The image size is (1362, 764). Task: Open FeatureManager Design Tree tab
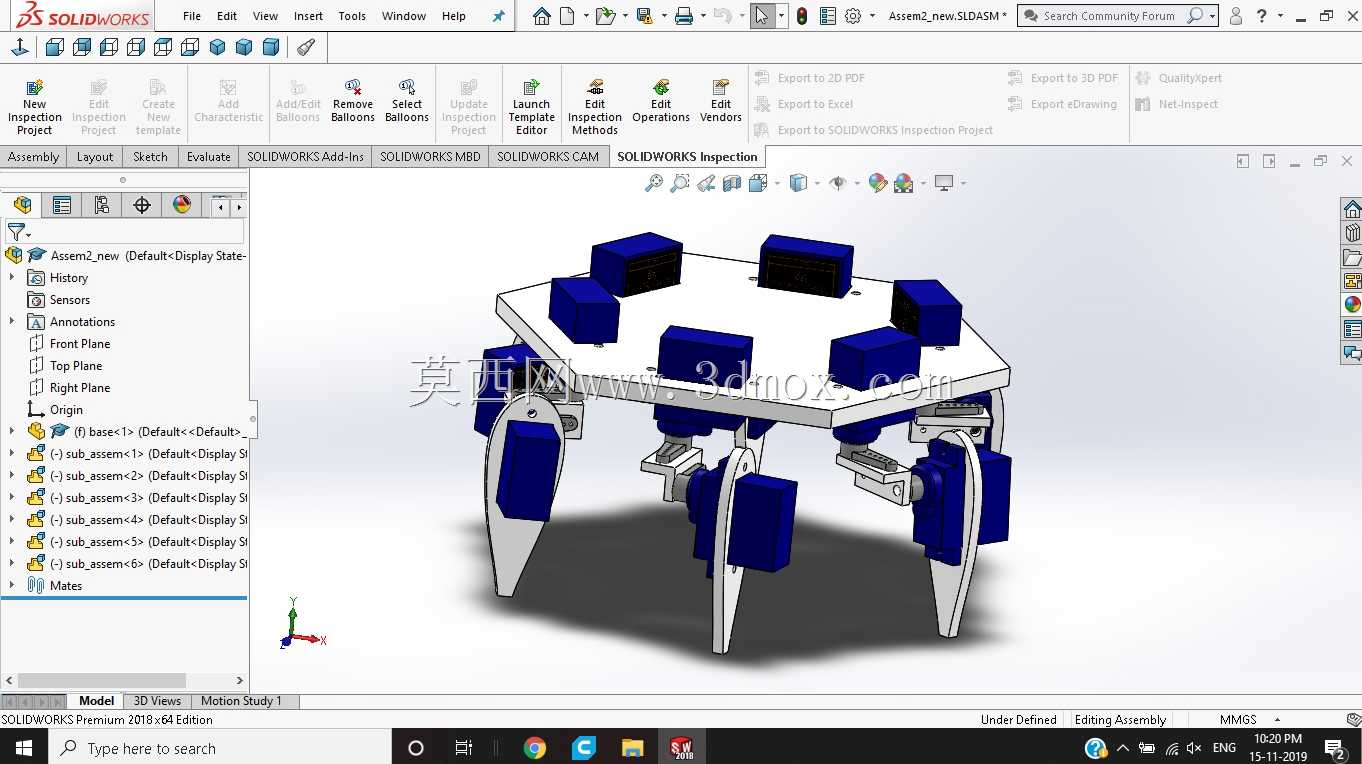[22, 205]
